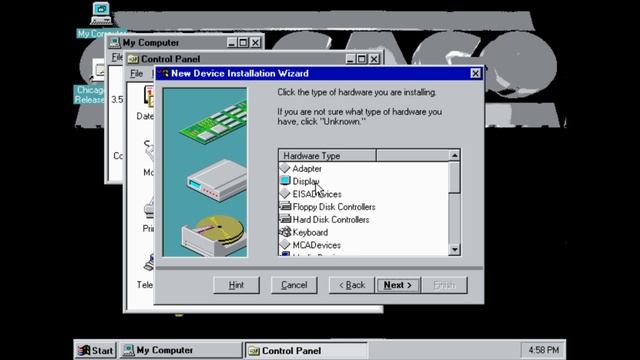Click the hardware list scrollbar thumb
Image resolution: width=640 pixels, height=360 pixels.
click(454, 177)
